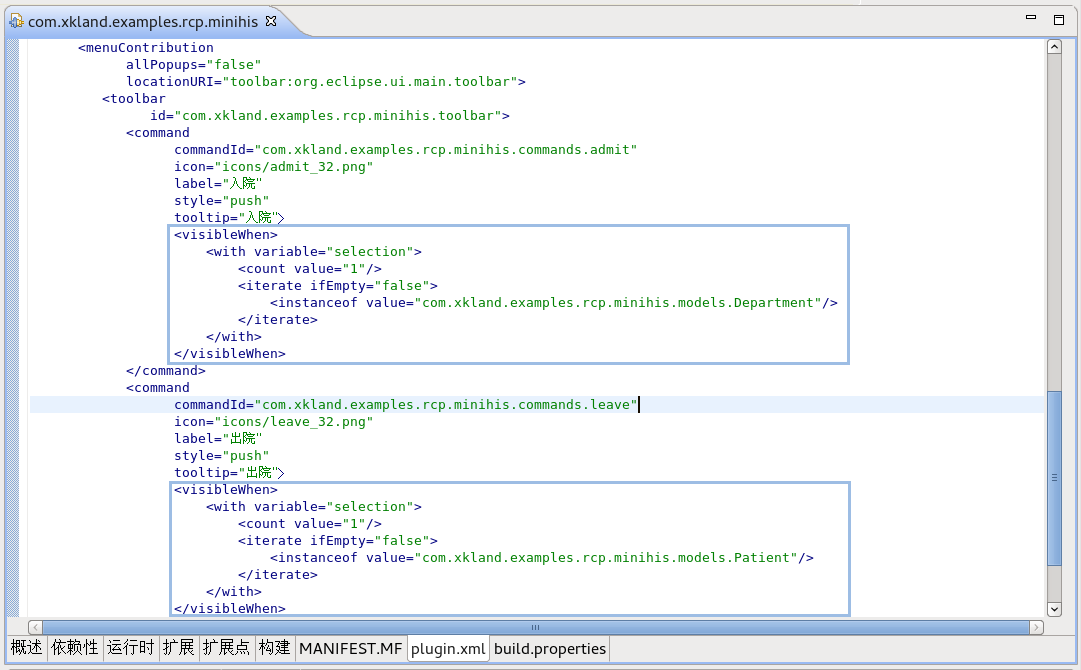Click the icon="icons/leave_32.png" line
This screenshot has width=1081, height=670.
[273, 422]
